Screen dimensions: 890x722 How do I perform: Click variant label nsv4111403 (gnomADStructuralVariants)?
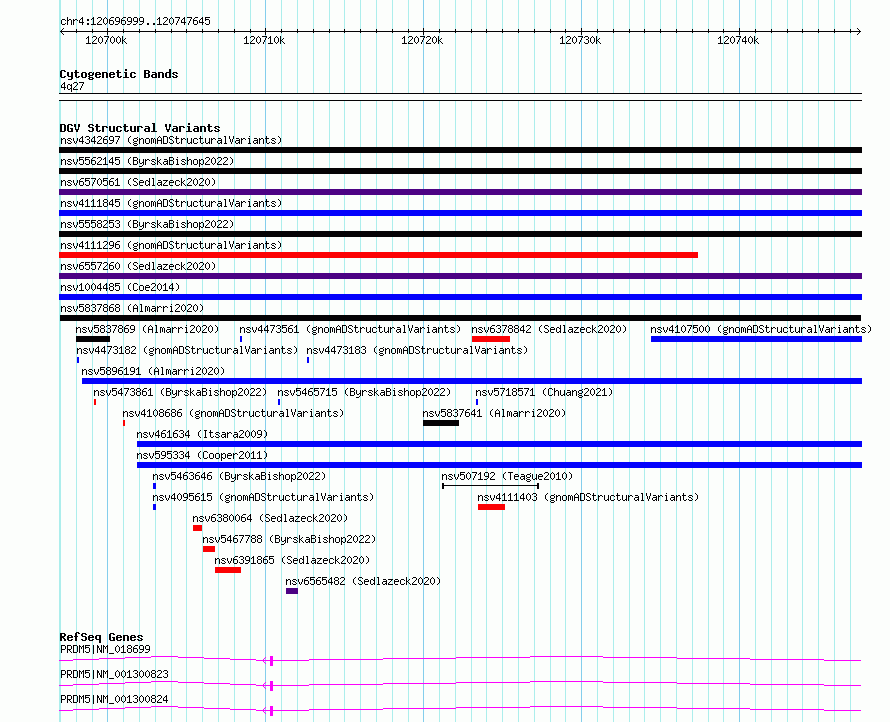coord(588,497)
